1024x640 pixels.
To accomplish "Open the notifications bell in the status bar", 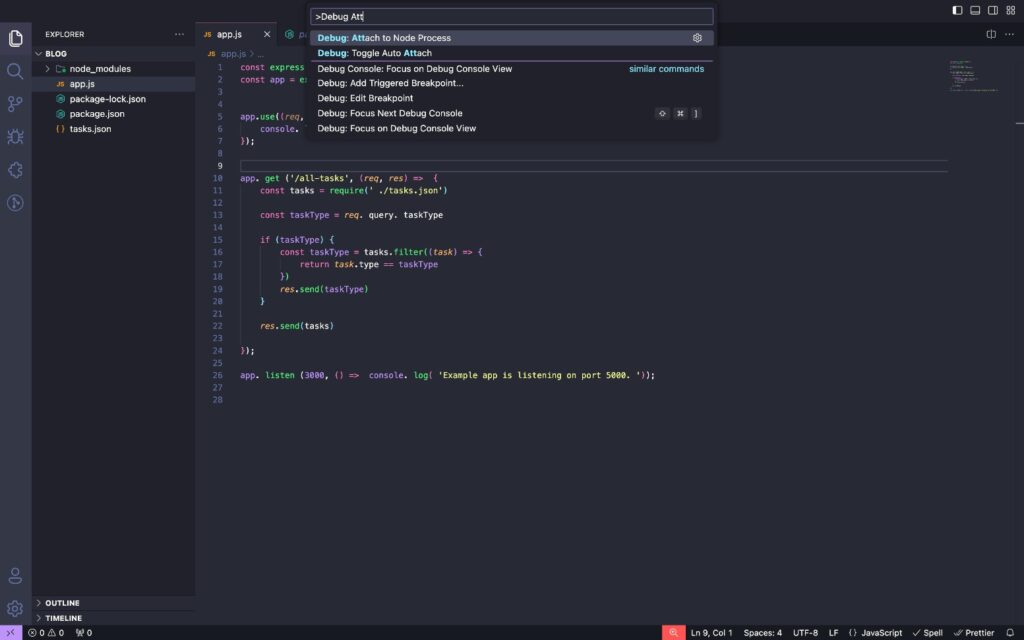I will (x=1010, y=632).
